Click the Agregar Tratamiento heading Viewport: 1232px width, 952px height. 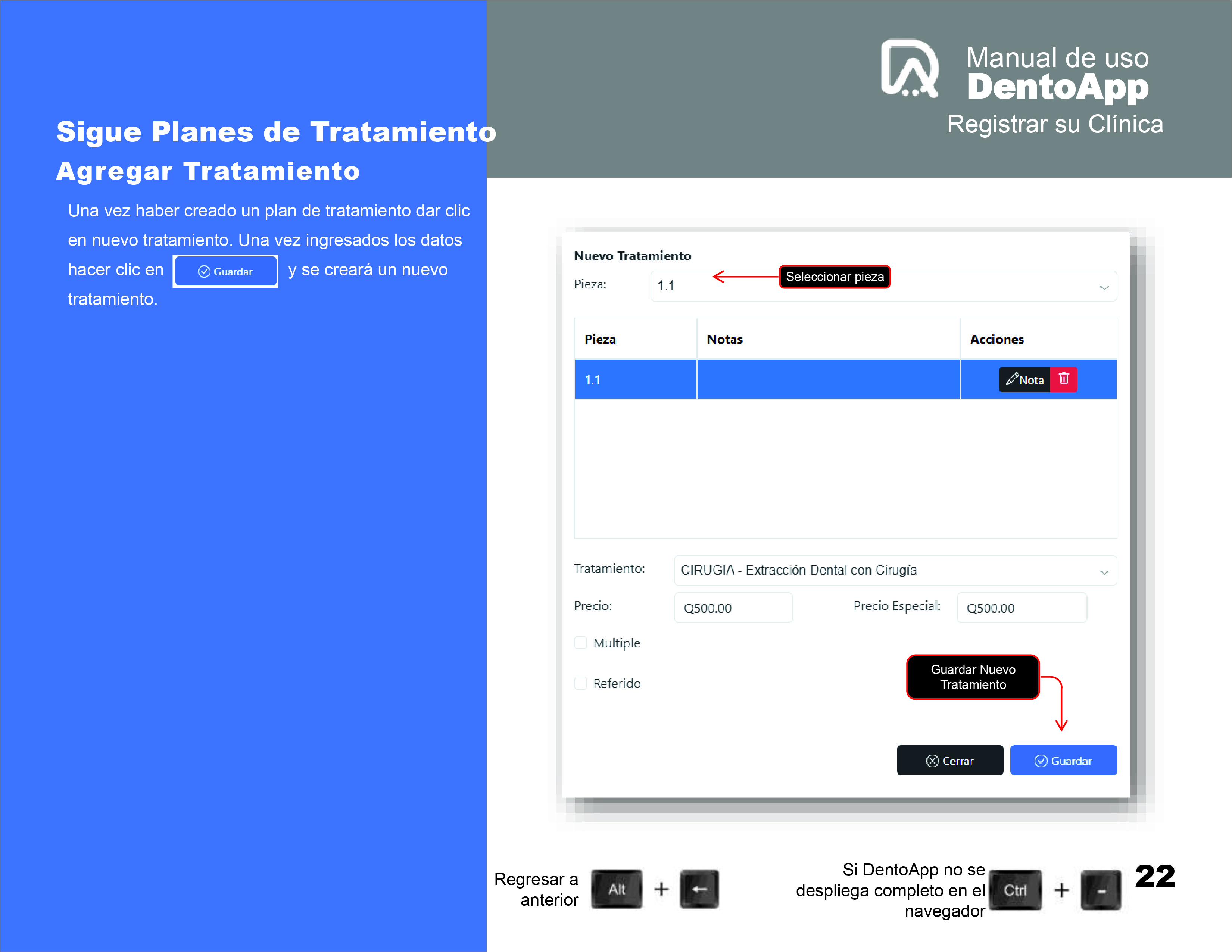coord(208,171)
